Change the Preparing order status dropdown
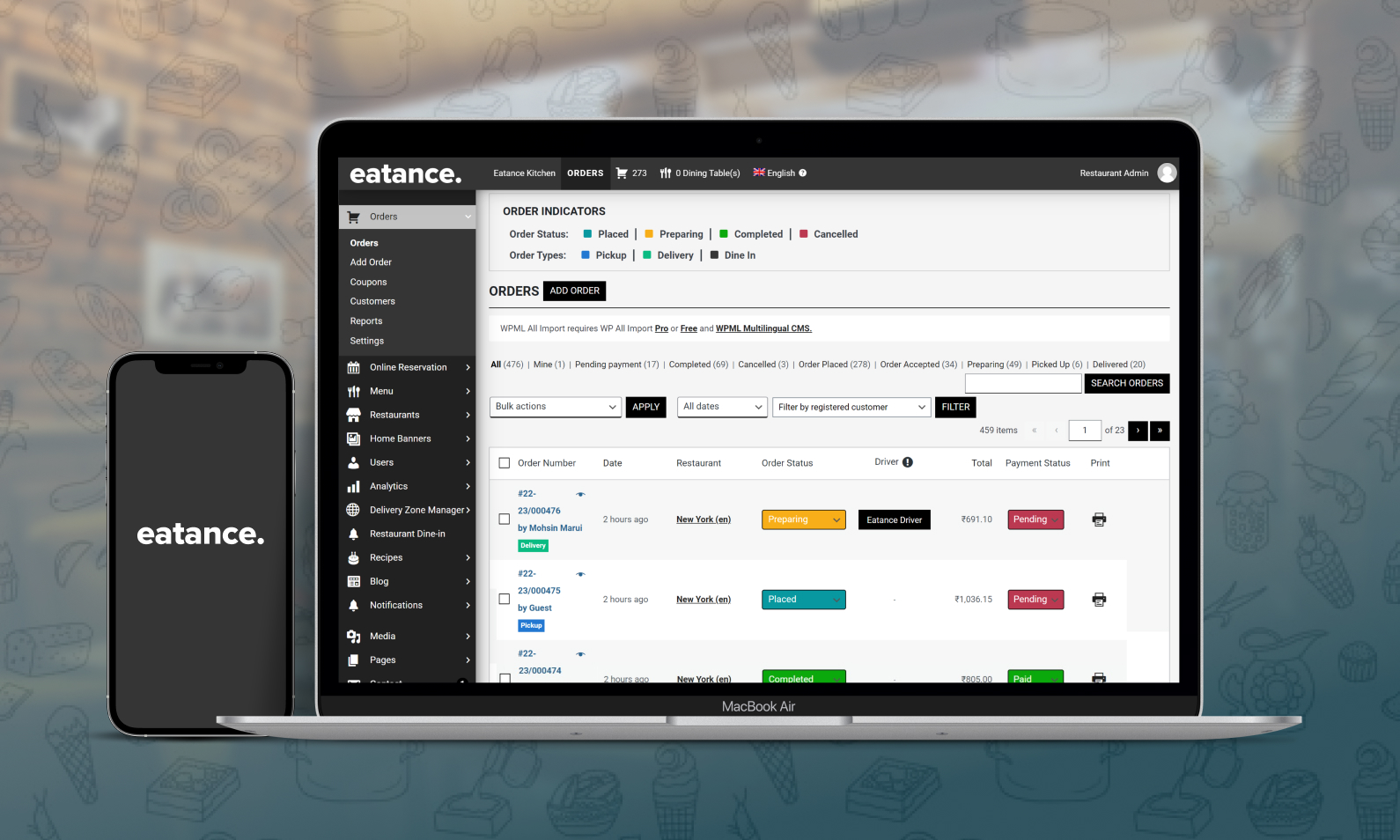 point(803,520)
